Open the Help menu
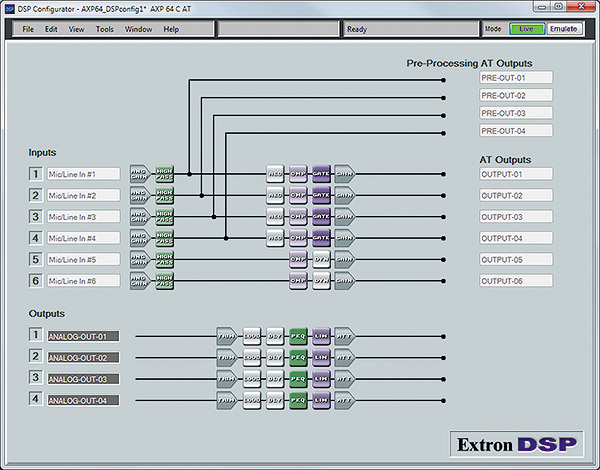Viewport: 600px width, 470px height. click(x=171, y=29)
